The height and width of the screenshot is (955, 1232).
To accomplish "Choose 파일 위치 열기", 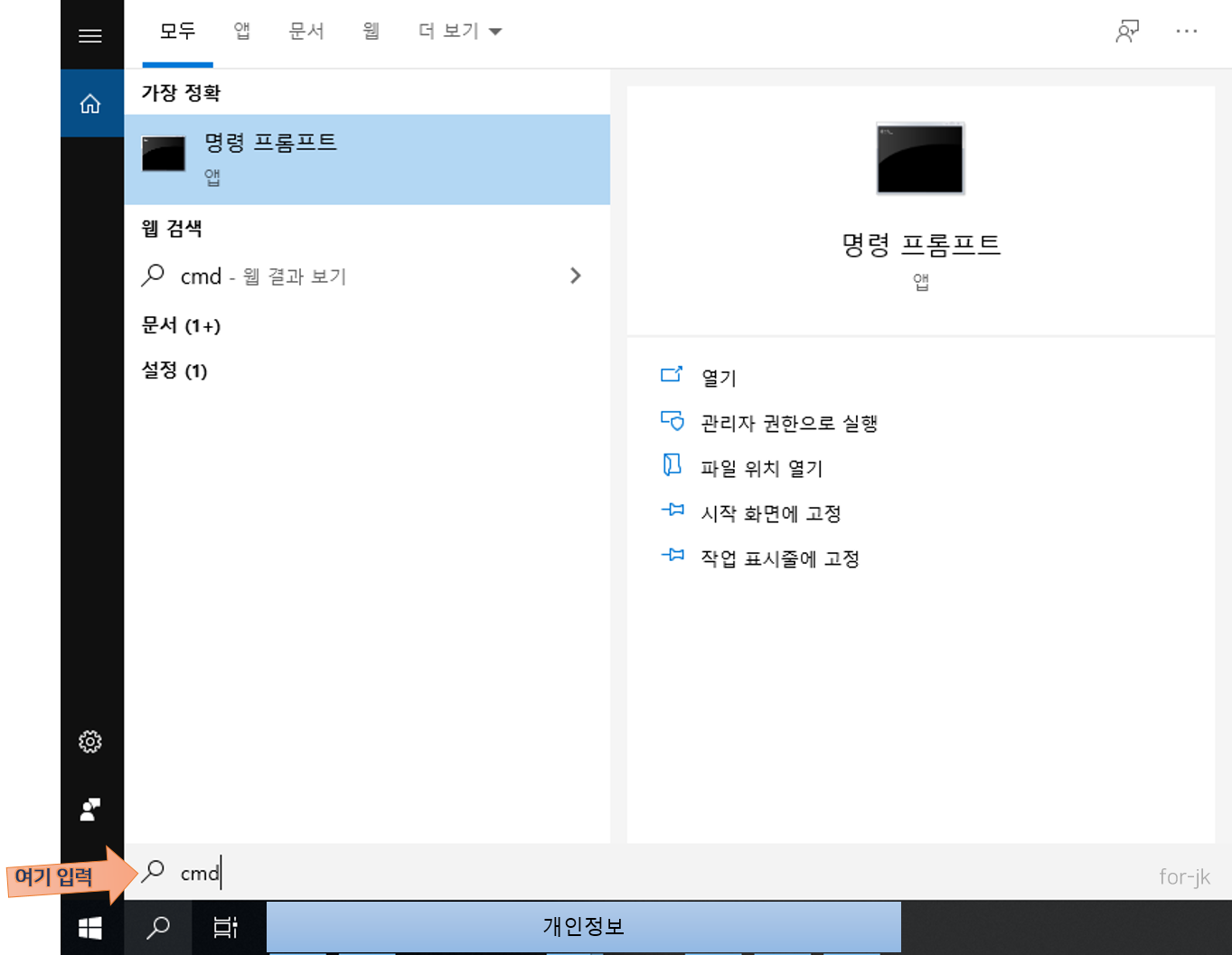I will [762, 468].
